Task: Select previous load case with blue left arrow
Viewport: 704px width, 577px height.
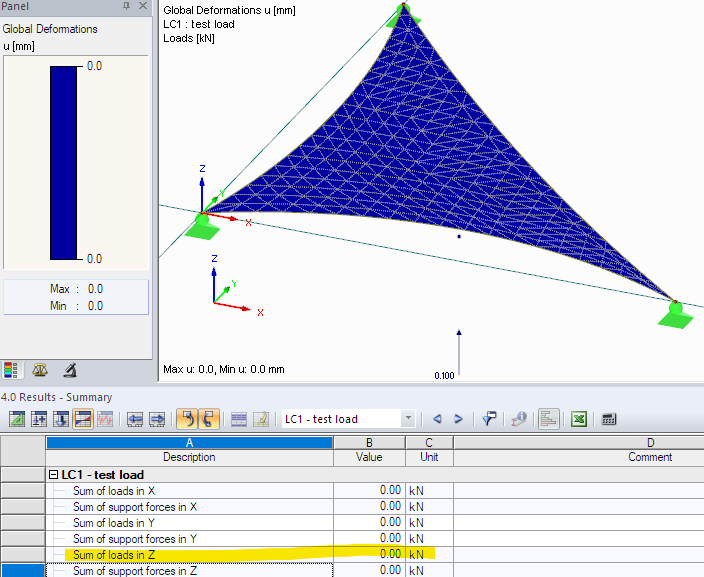Action: point(437,419)
